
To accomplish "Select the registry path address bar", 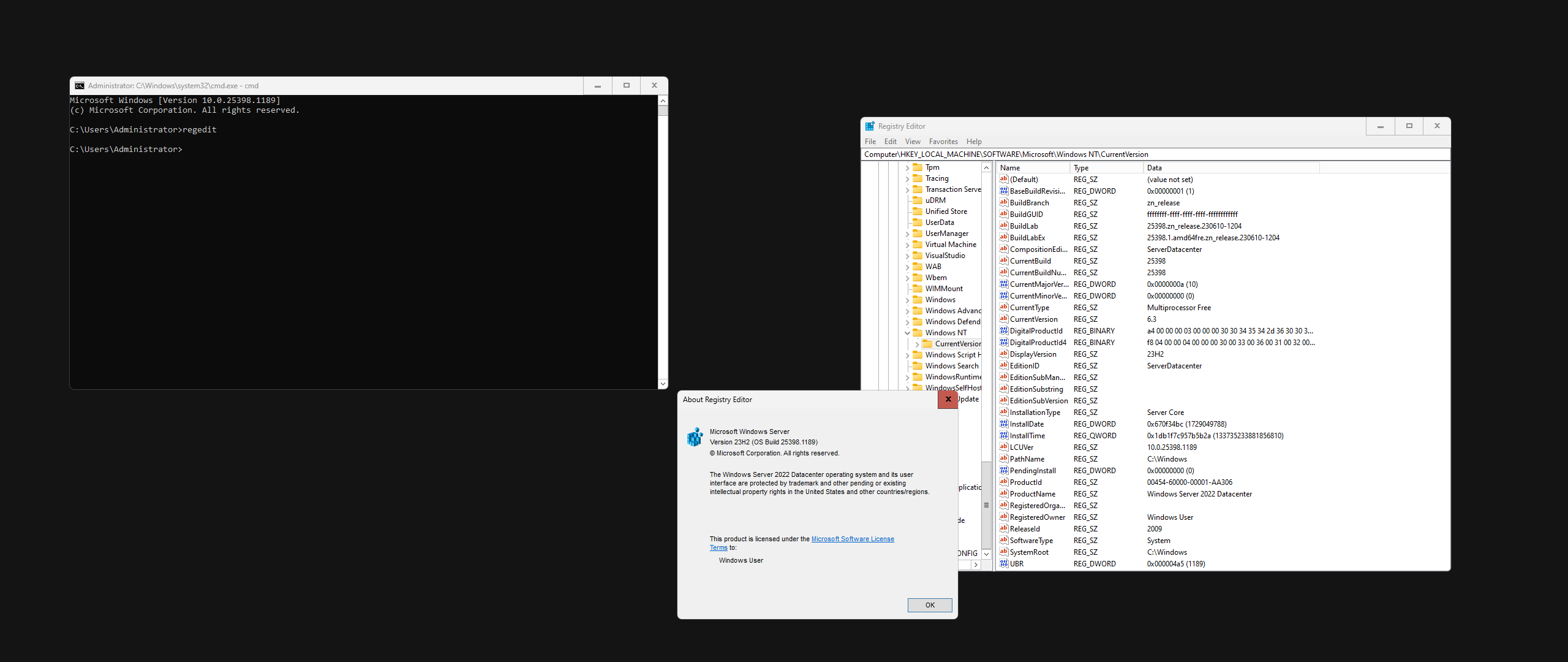I will pos(1102,154).
